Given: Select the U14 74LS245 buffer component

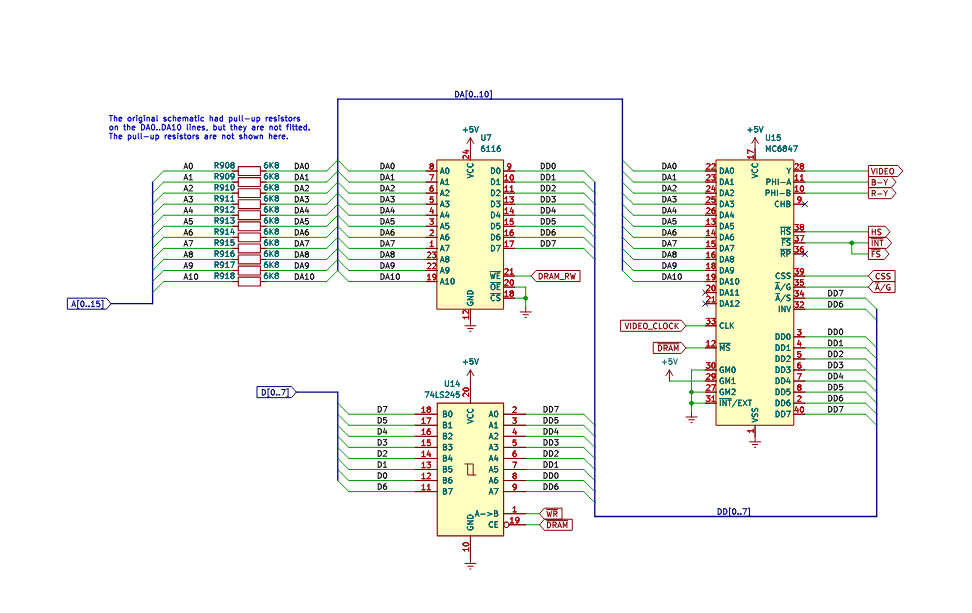Looking at the screenshot, I should coord(469,468).
